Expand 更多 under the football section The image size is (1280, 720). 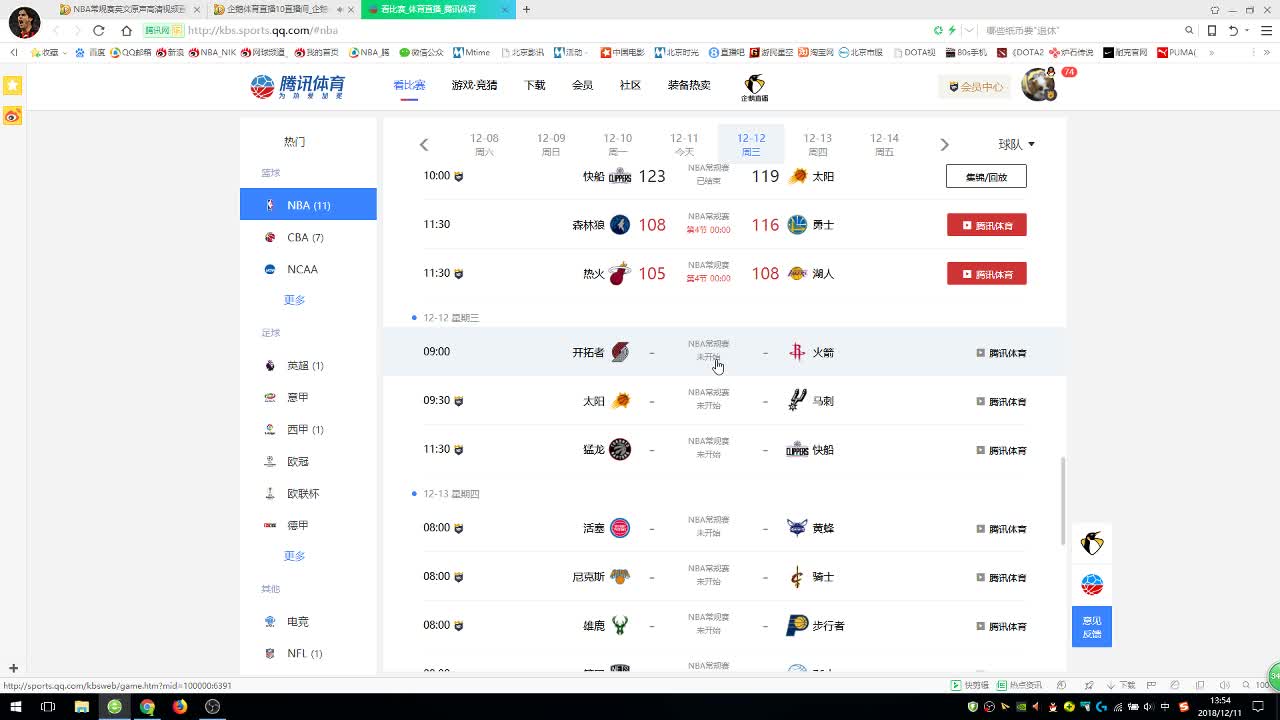pyautogui.click(x=294, y=556)
